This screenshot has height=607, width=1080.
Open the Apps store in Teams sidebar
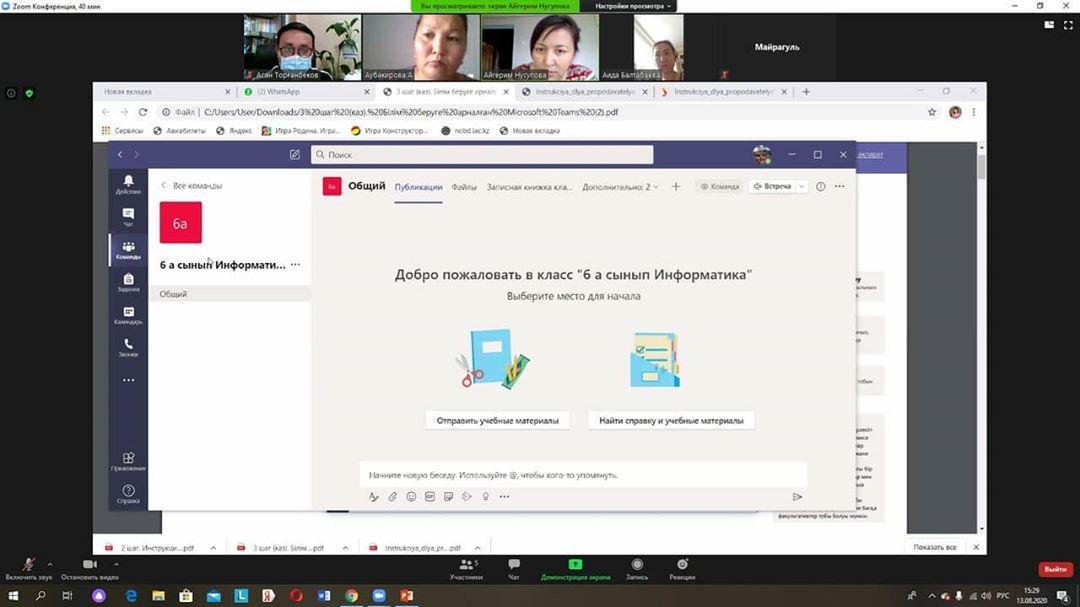[128, 461]
